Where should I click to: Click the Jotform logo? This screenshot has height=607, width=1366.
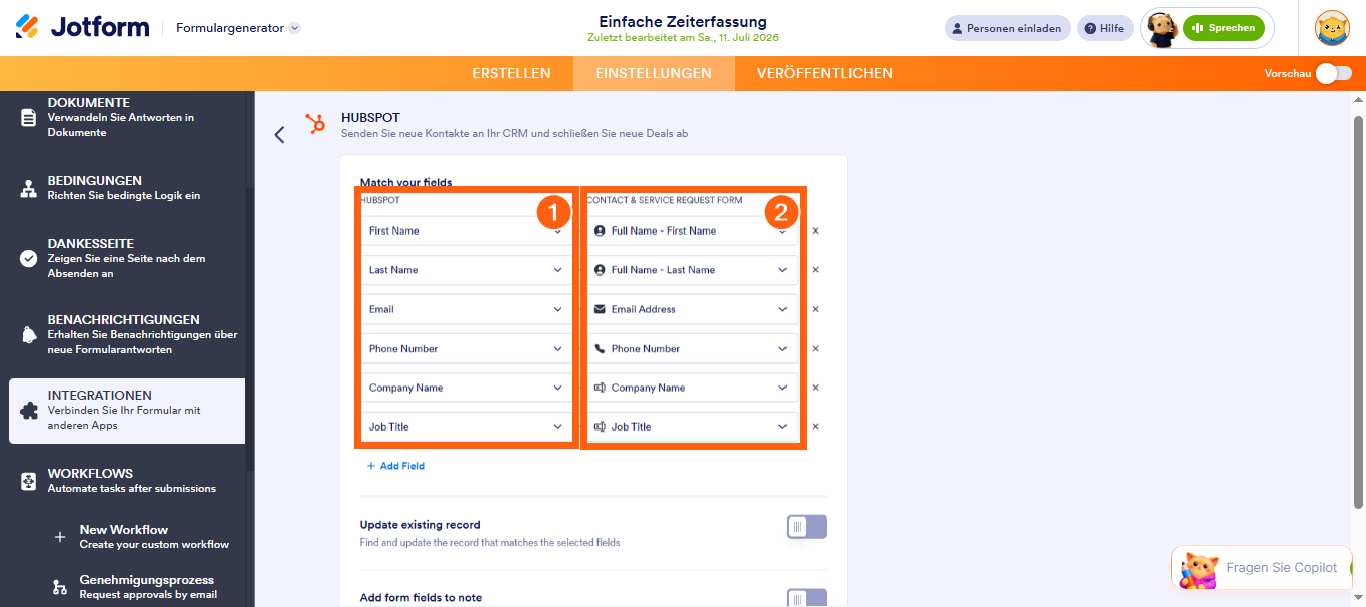82,27
